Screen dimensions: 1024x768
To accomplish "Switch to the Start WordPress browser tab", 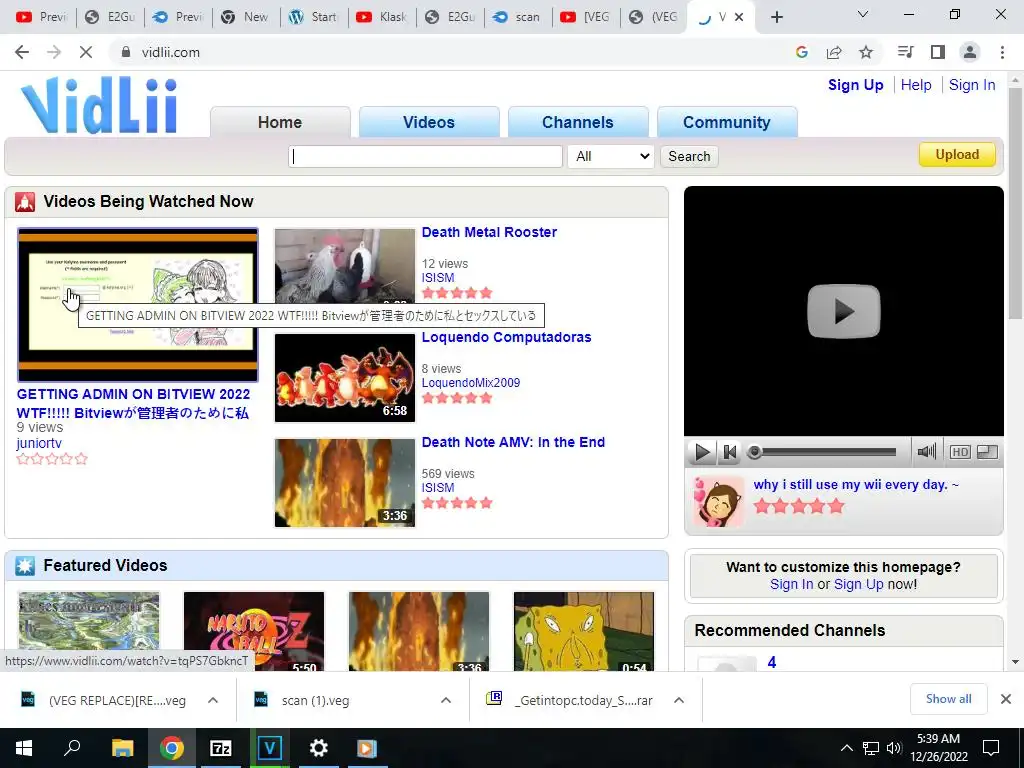I will pyautogui.click(x=313, y=17).
